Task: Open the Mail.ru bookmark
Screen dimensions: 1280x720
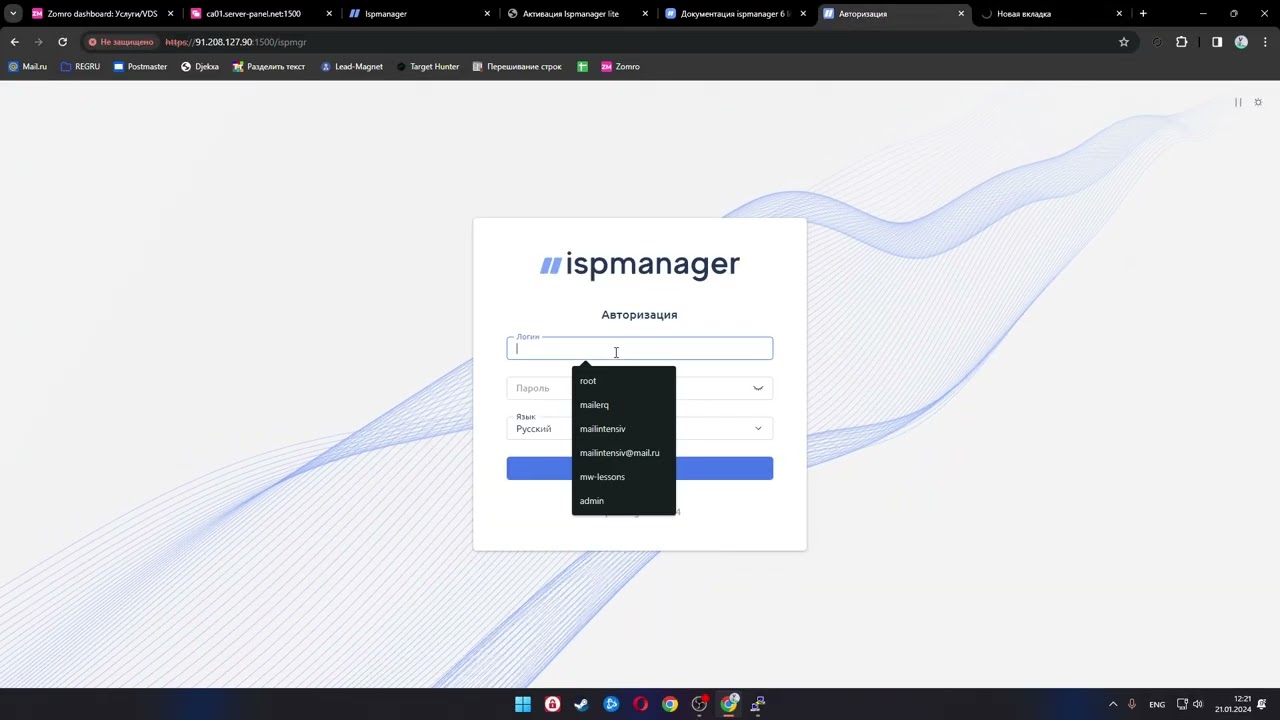Action: click(28, 67)
